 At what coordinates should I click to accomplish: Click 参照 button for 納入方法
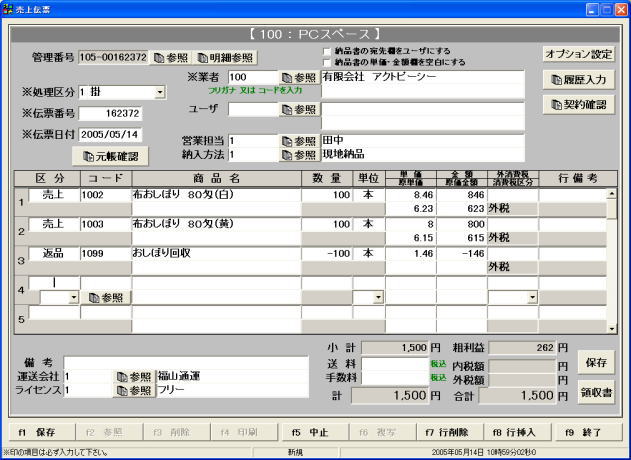tap(299, 155)
